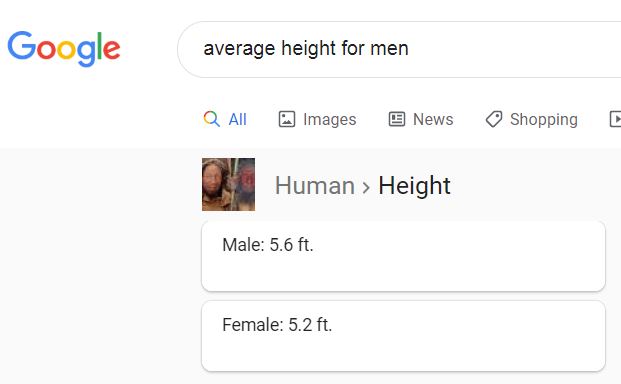Click the picture icon next to Images
Viewport: 621px width, 384px height.
(x=287, y=119)
